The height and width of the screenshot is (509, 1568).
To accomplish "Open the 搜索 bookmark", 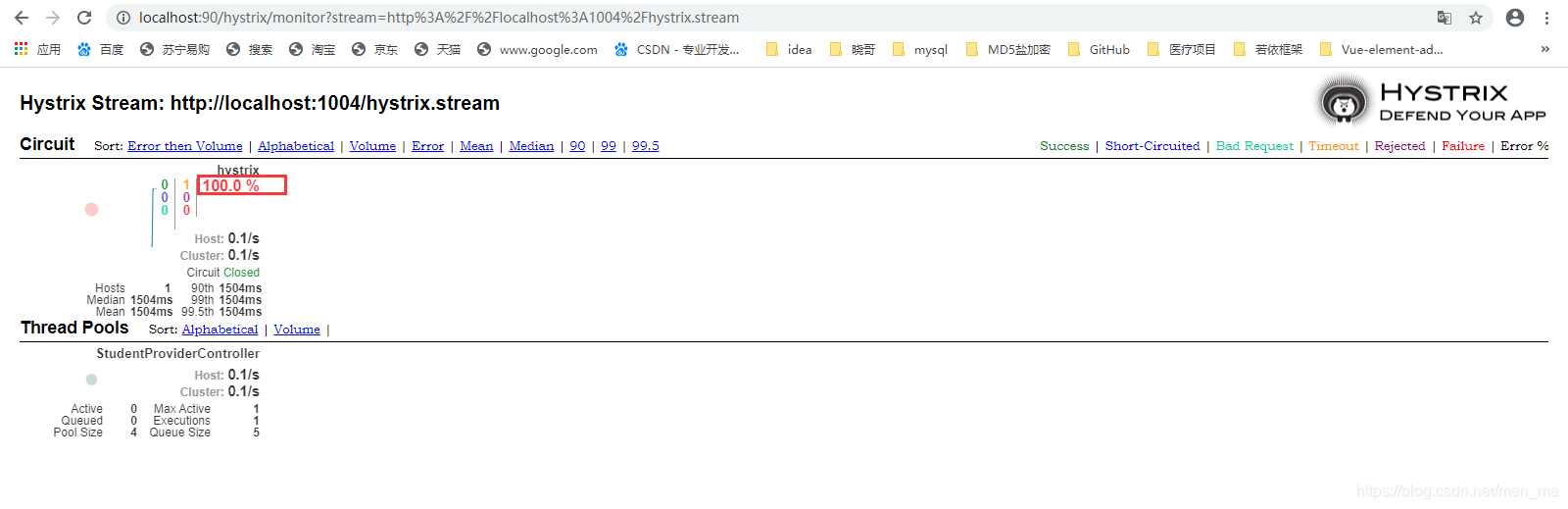I will click(249, 49).
